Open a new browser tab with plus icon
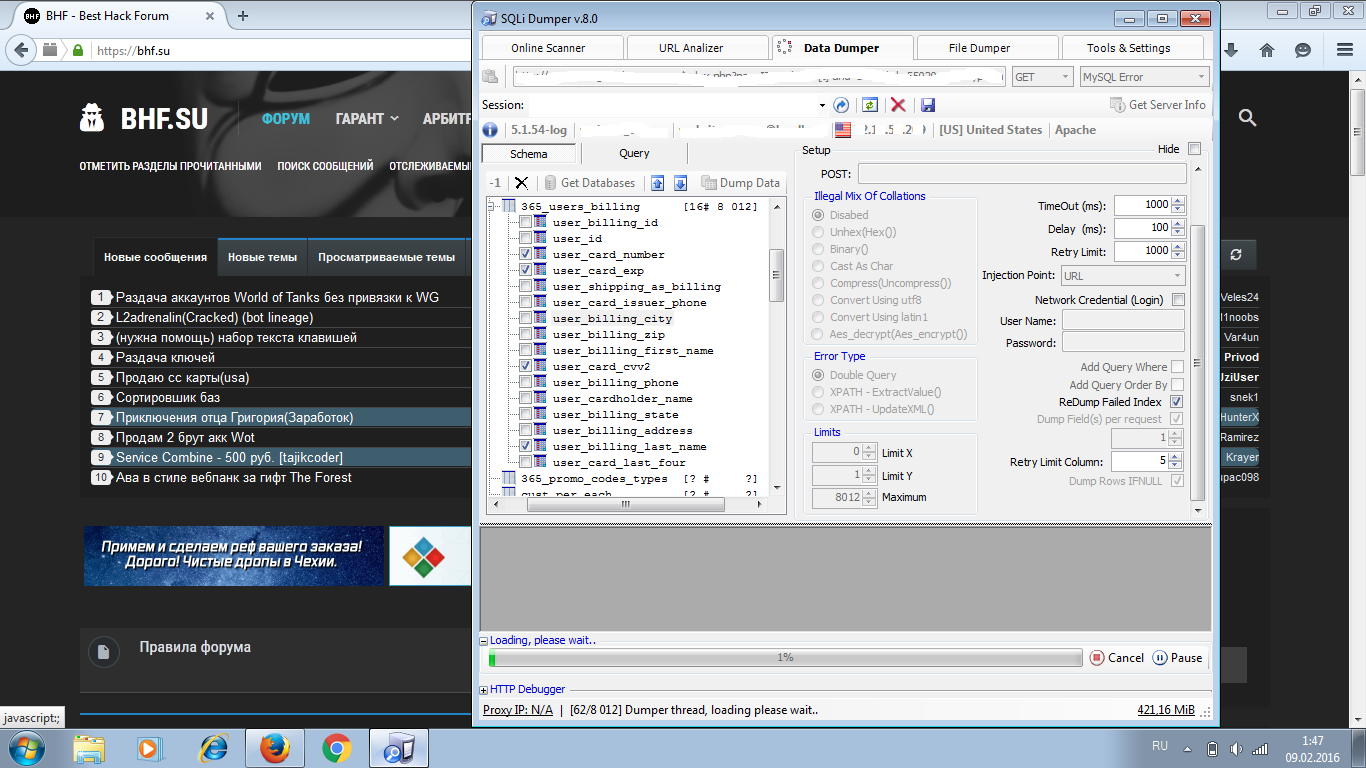Screen dimensions: 1366x768 click(243, 16)
